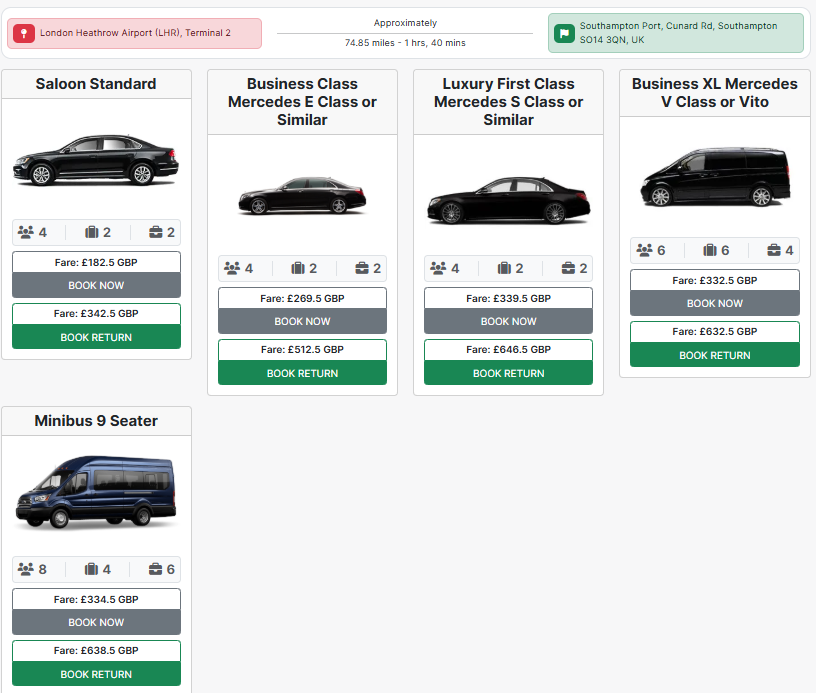816x693 pixels.
Task: Click briefcase icon on Minibus 9 Seater card
Action: click(156, 569)
